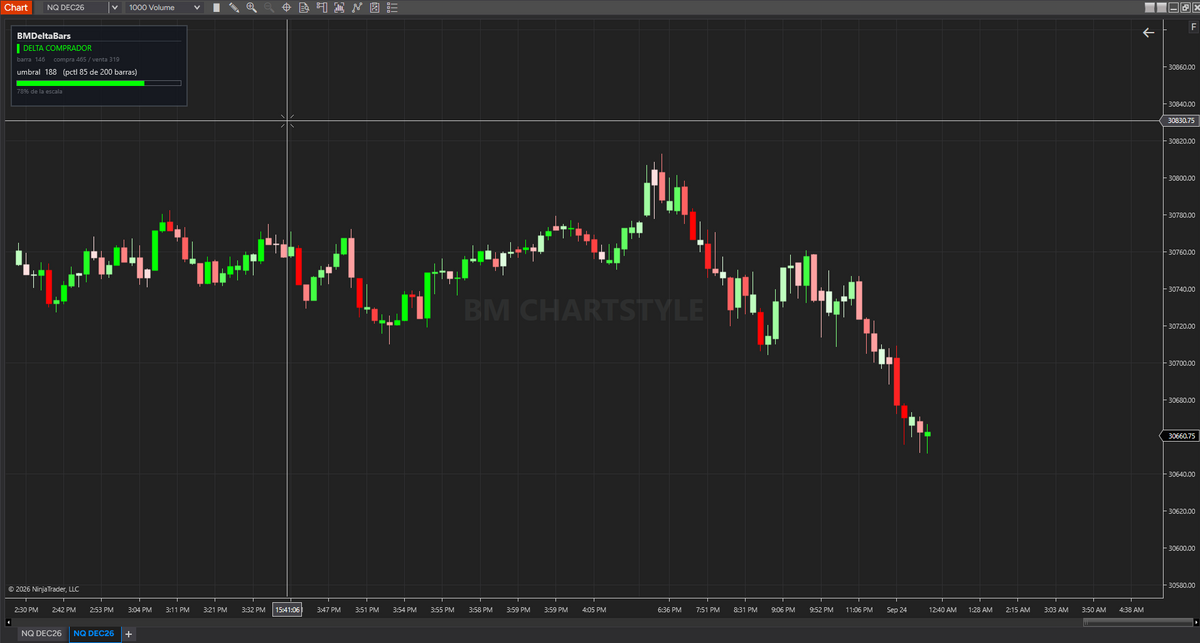Toggle the Chart Trader icon

(x=321, y=7)
